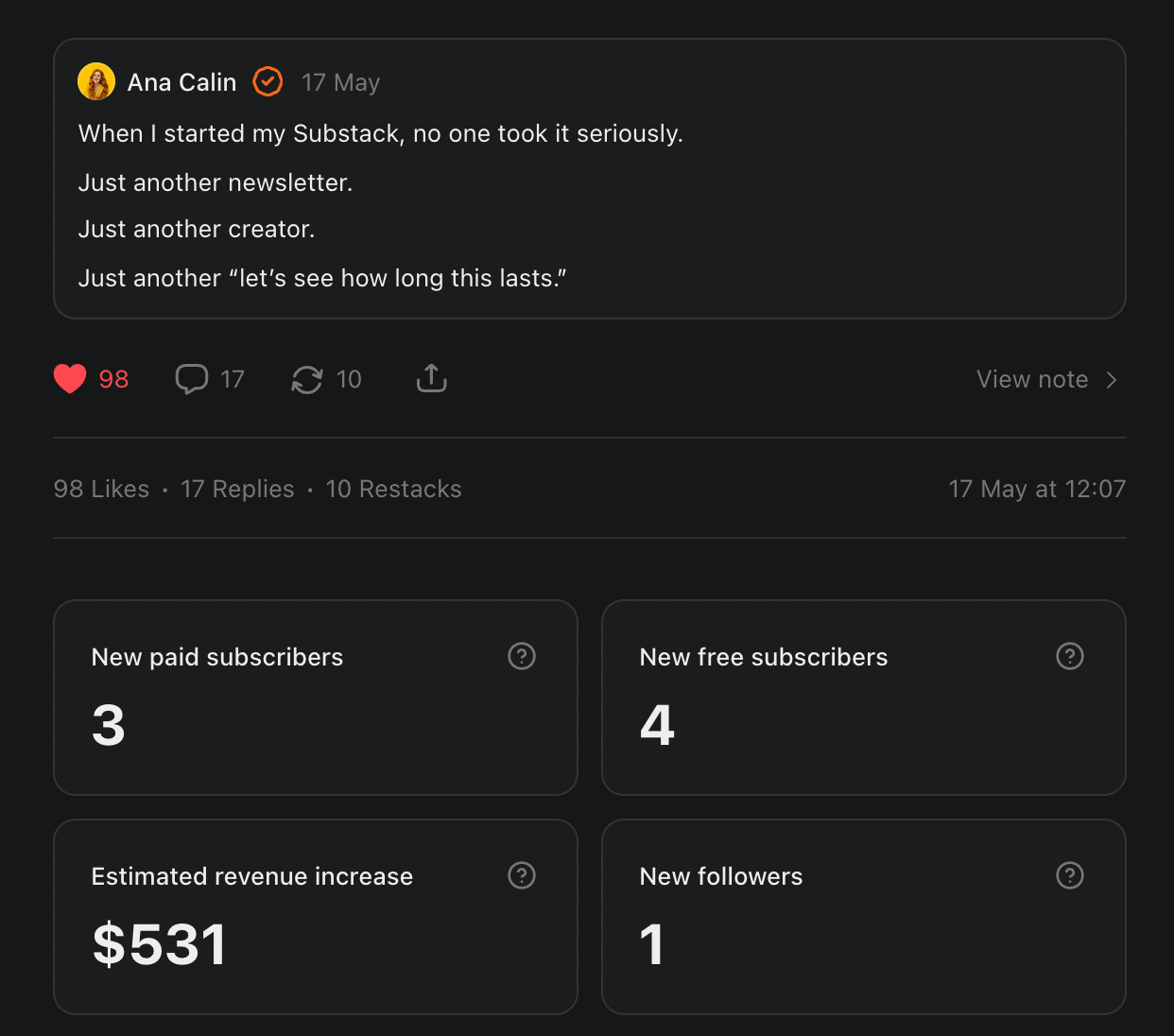Image resolution: width=1174 pixels, height=1036 pixels.
Task: Open the View note link
Action: point(1032,379)
